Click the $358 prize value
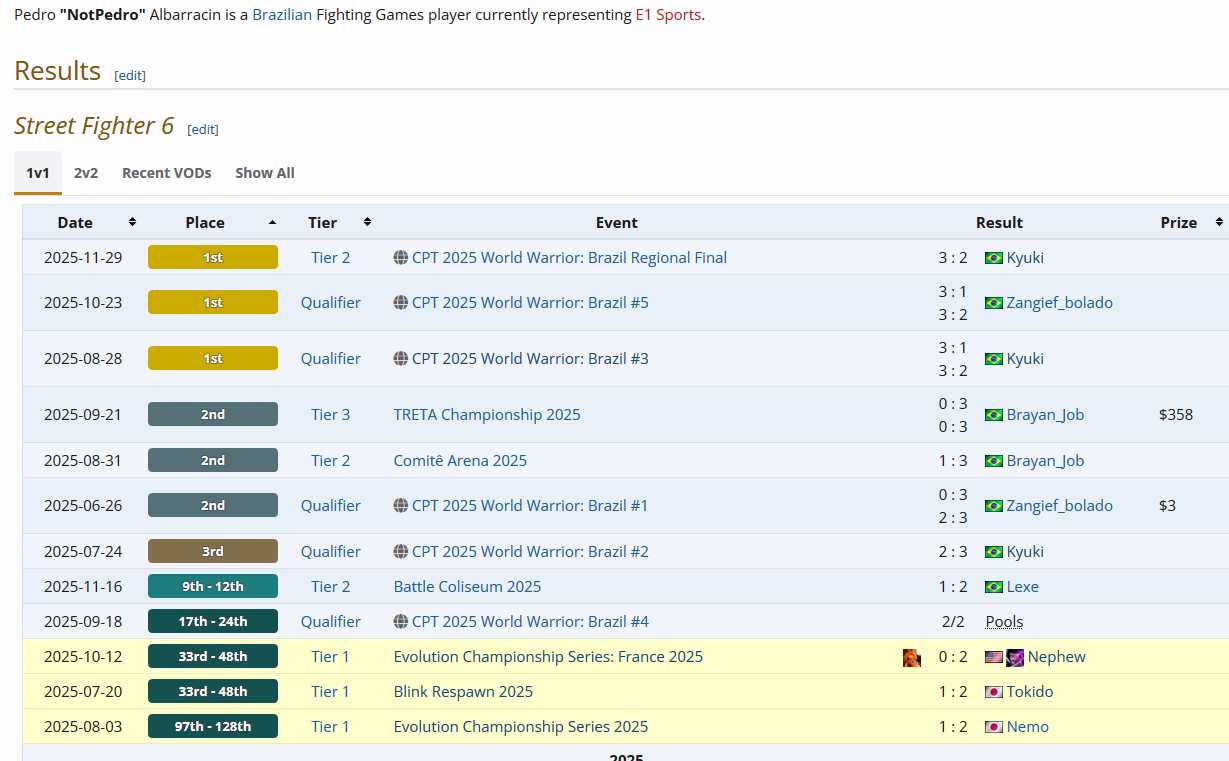The image size is (1229, 761). (1176, 414)
